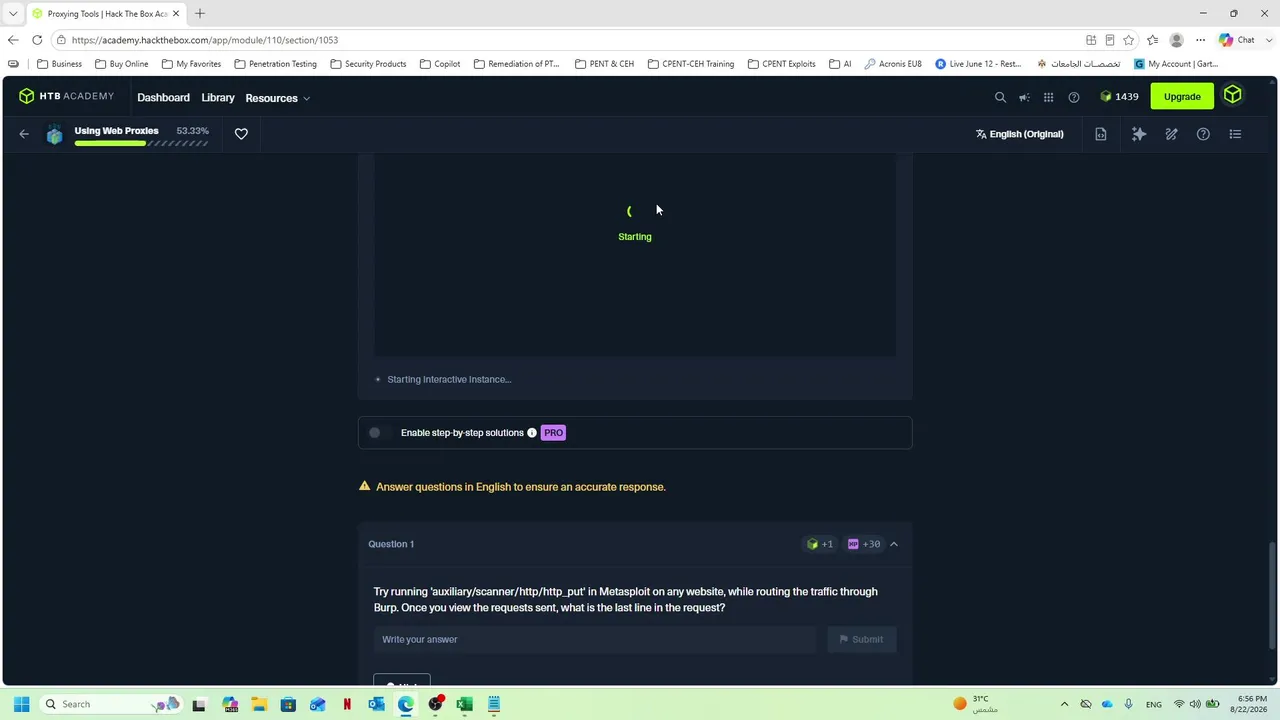Screen dimensions: 1280x720
Task: Switch to the Proxying Tools browser tab
Action: (105, 14)
